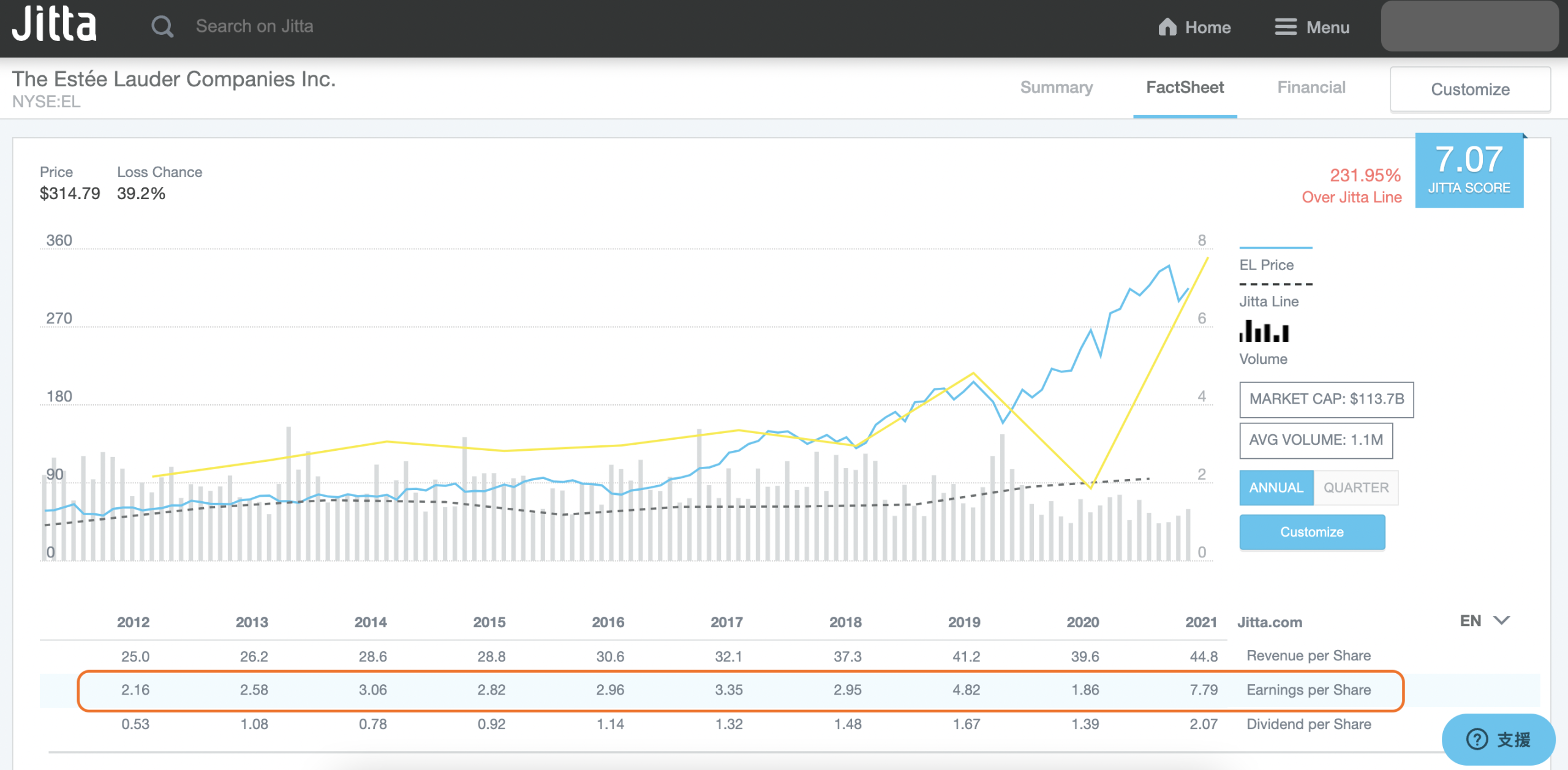1568x770 pixels.
Task: Click the 7.07 Jitta Score badge
Action: point(1469,170)
